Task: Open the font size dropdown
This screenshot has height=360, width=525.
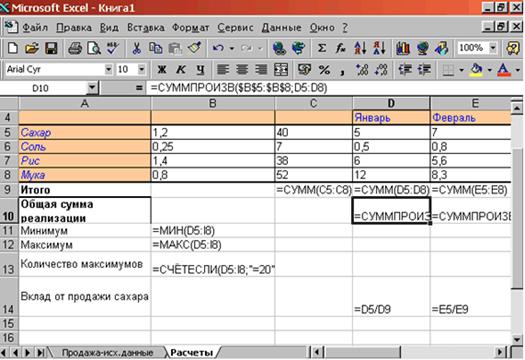Action: tap(142, 70)
